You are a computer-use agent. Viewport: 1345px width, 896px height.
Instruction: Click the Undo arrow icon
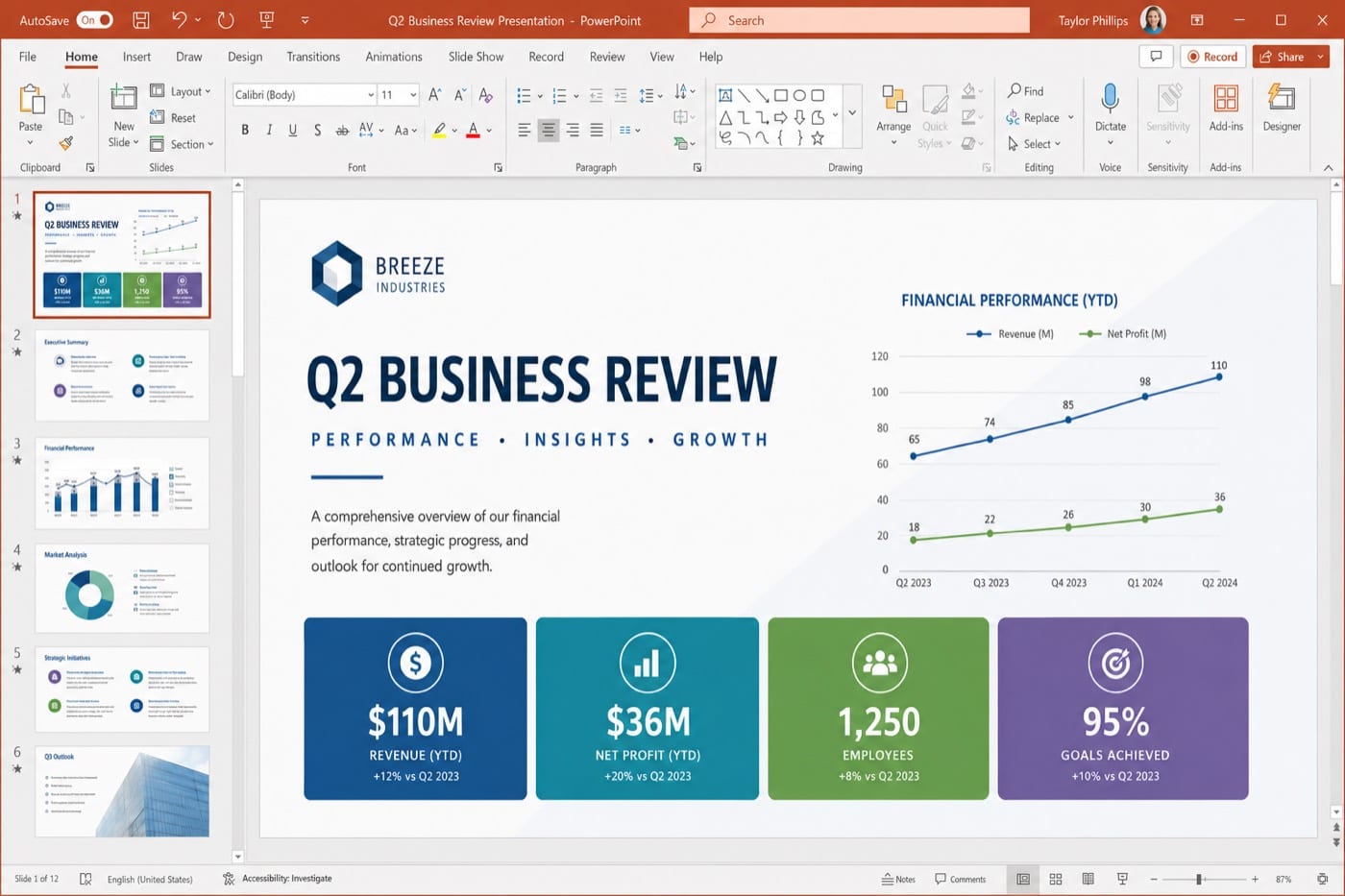pyautogui.click(x=179, y=19)
